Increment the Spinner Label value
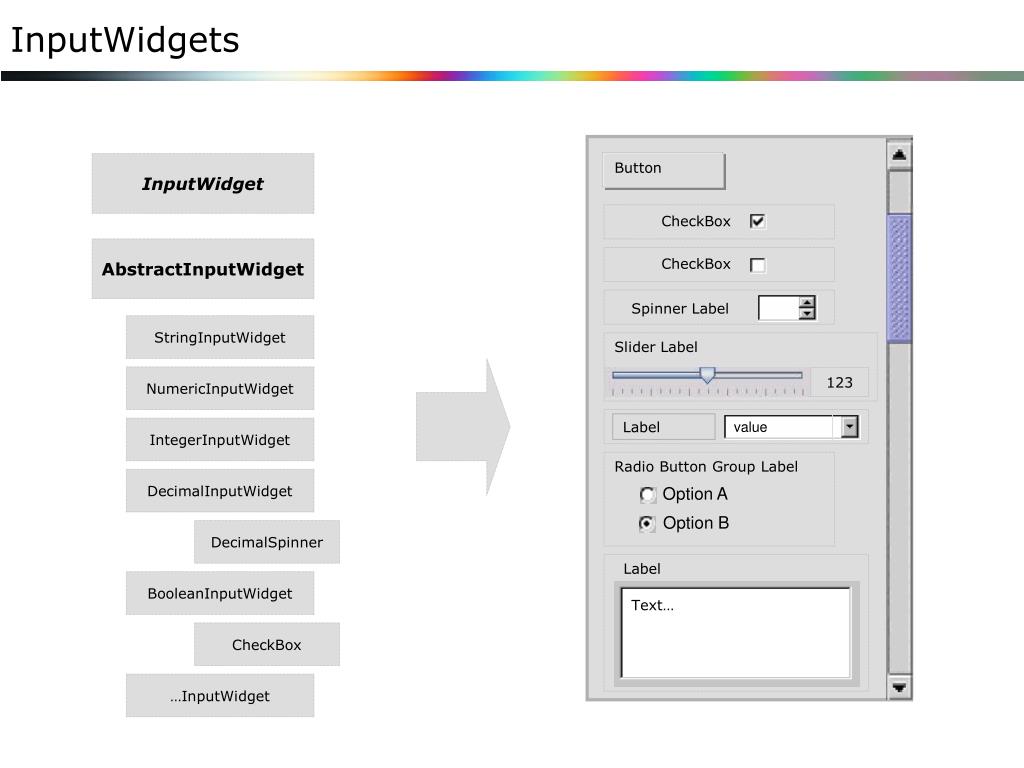This screenshot has width=1024, height=768. 807,302
